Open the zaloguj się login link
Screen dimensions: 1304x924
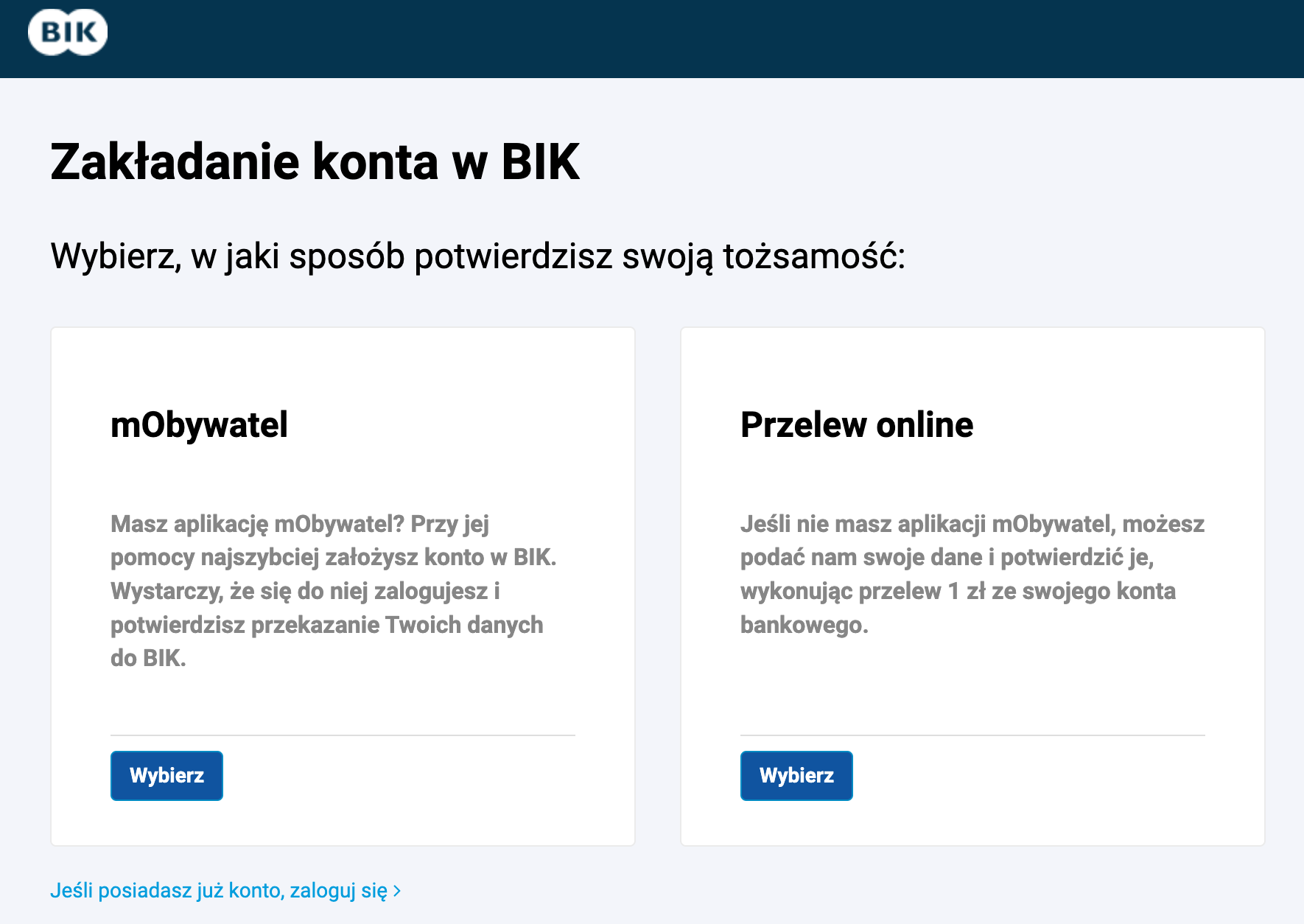coord(343,890)
